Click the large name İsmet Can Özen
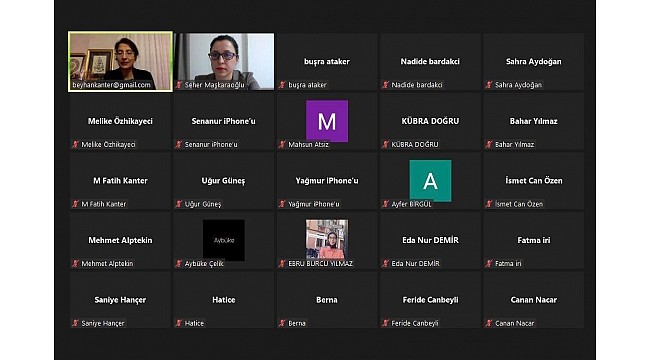Viewport: 650px width, 360px height. [534, 180]
